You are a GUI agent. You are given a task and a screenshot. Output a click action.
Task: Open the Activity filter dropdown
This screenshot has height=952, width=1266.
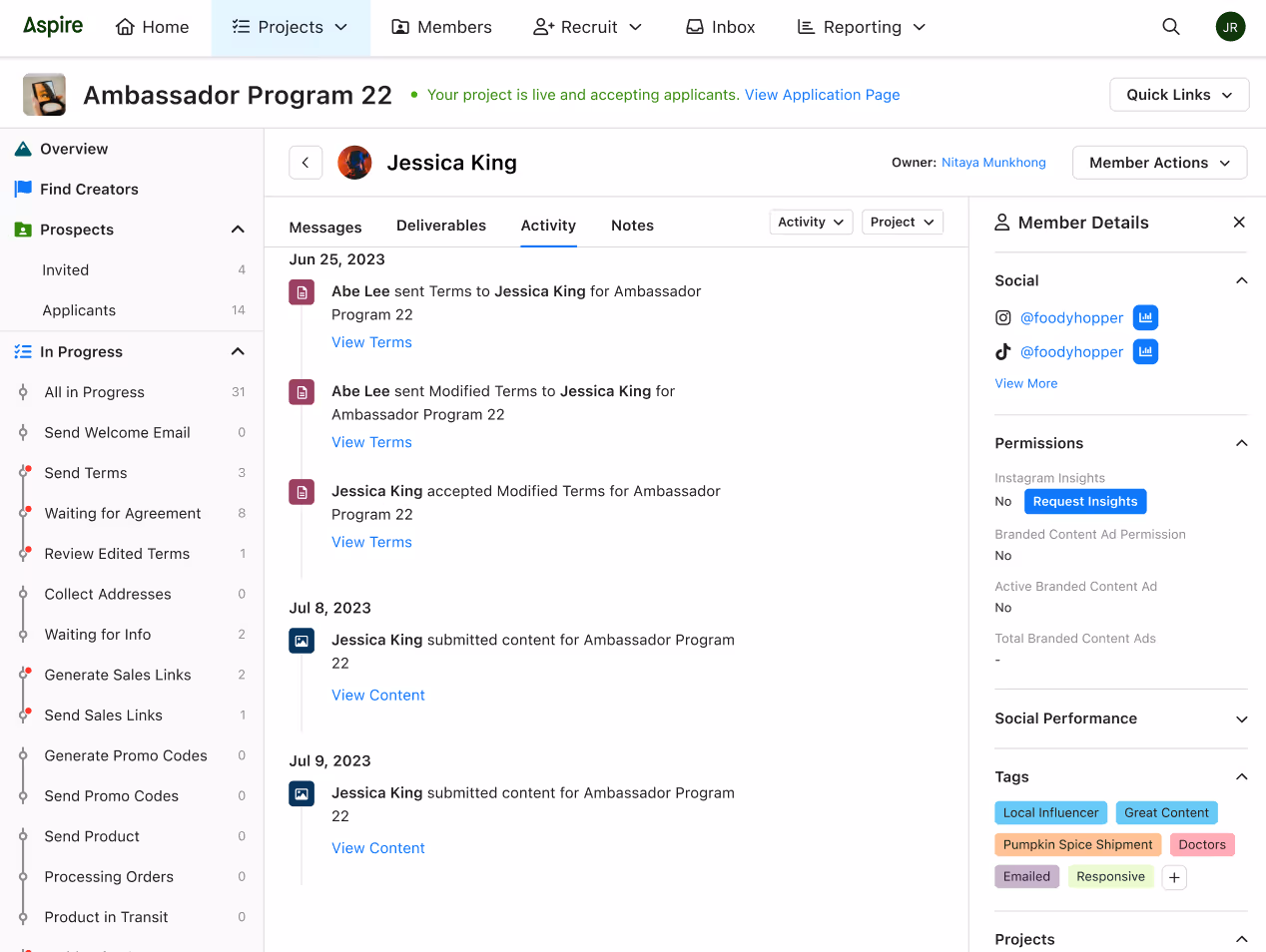coord(811,222)
